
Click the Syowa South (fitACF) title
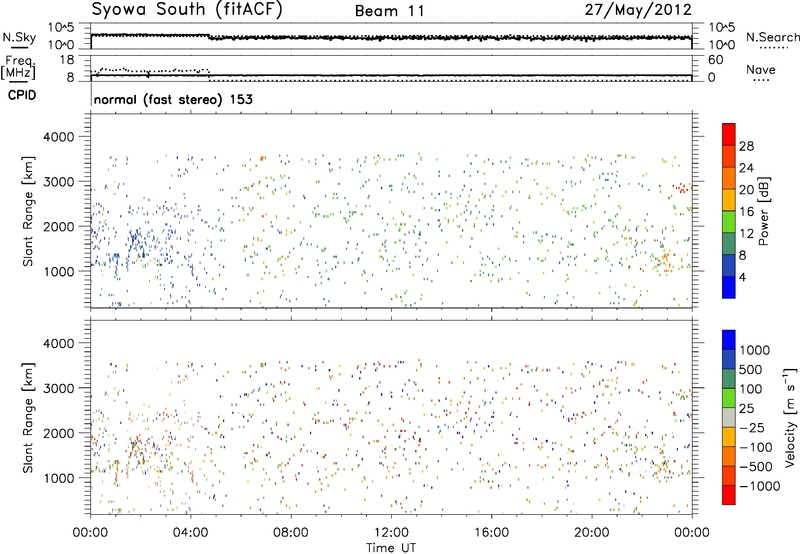tap(186, 10)
